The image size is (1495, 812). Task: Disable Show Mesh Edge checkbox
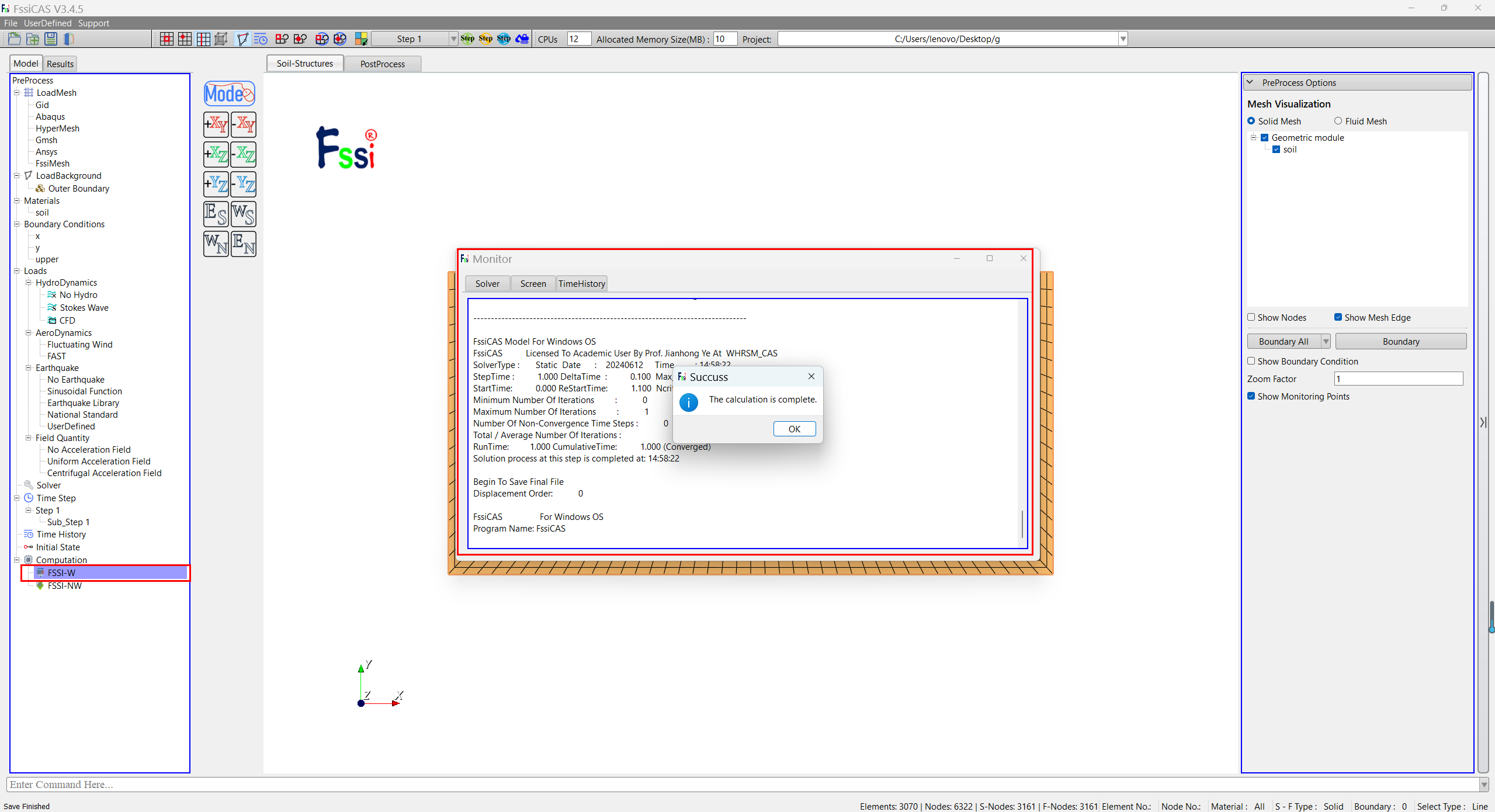[x=1338, y=317]
